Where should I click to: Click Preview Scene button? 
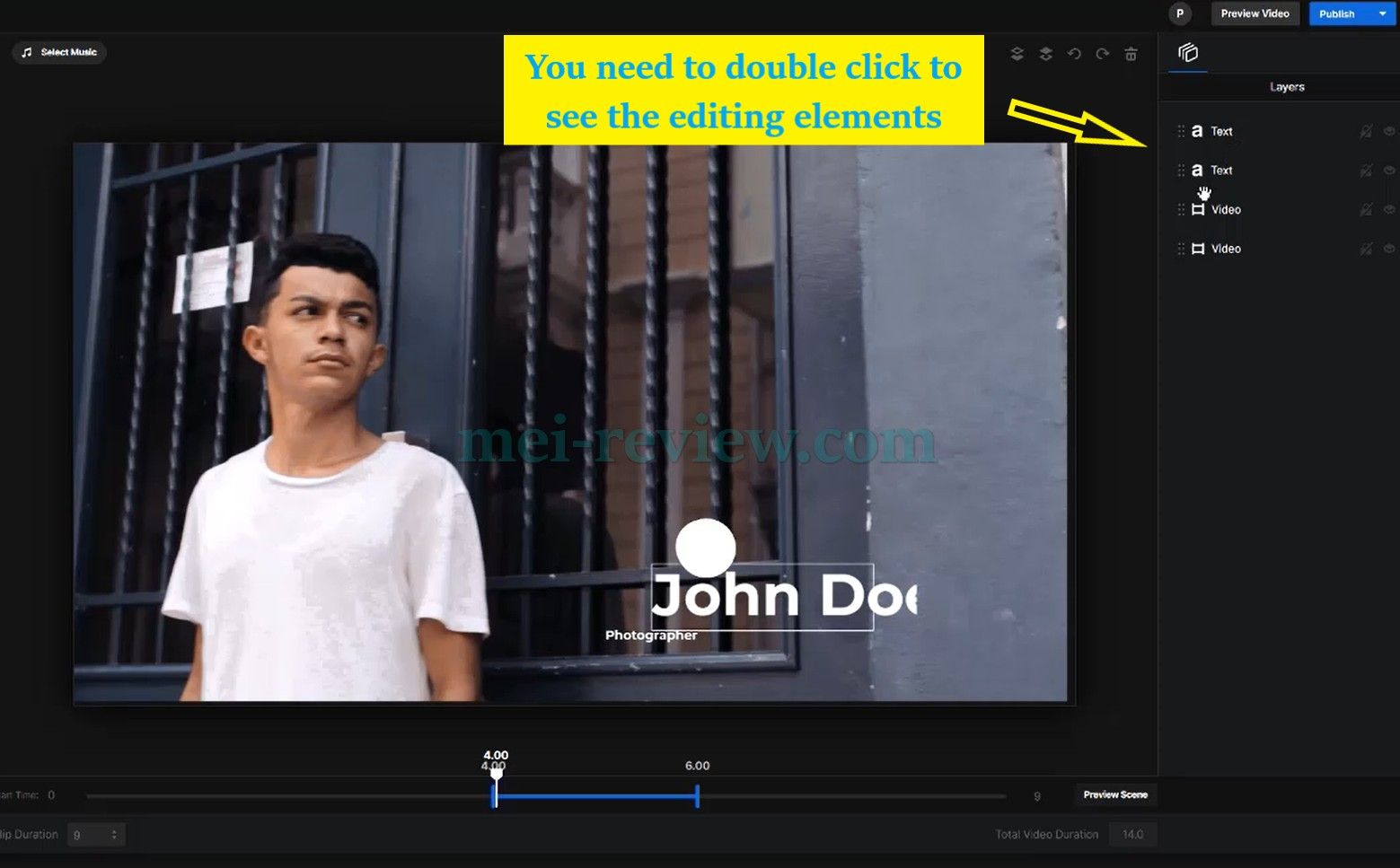(1115, 794)
